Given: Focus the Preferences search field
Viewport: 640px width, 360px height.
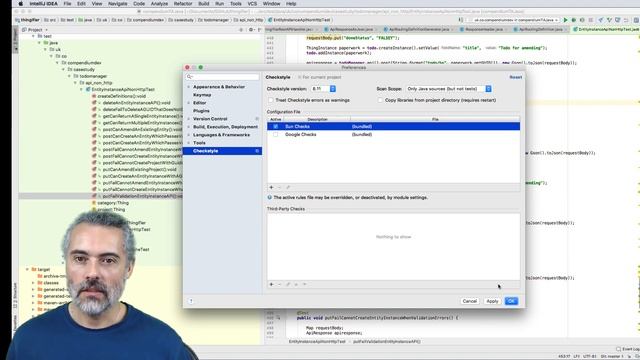Looking at the screenshot, I should pos(222,77).
